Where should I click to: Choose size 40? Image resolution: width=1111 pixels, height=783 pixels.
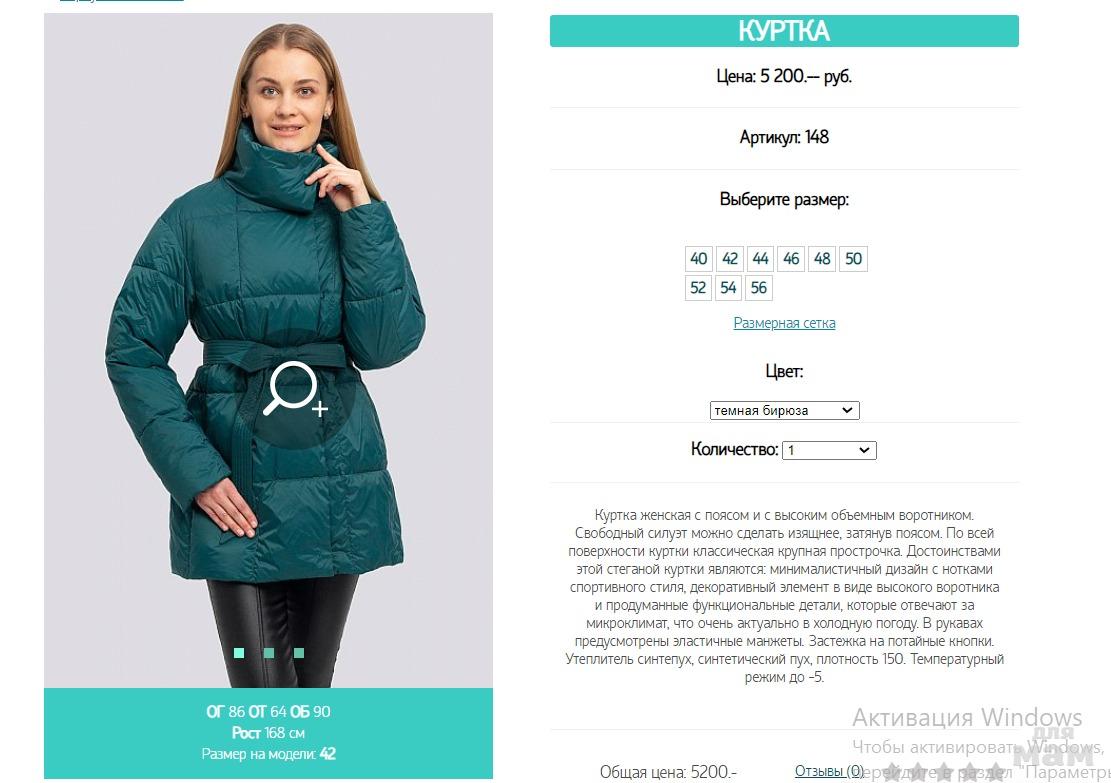click(699, 259)
